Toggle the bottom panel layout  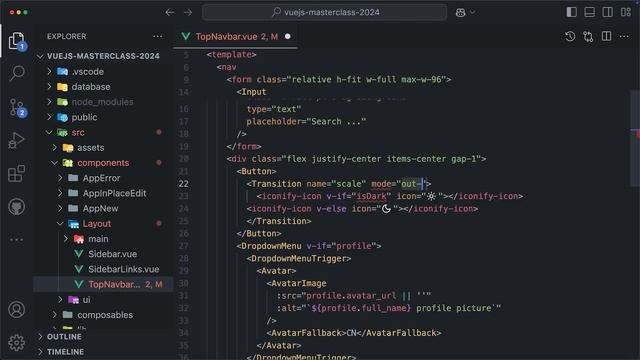coord(589,12)
